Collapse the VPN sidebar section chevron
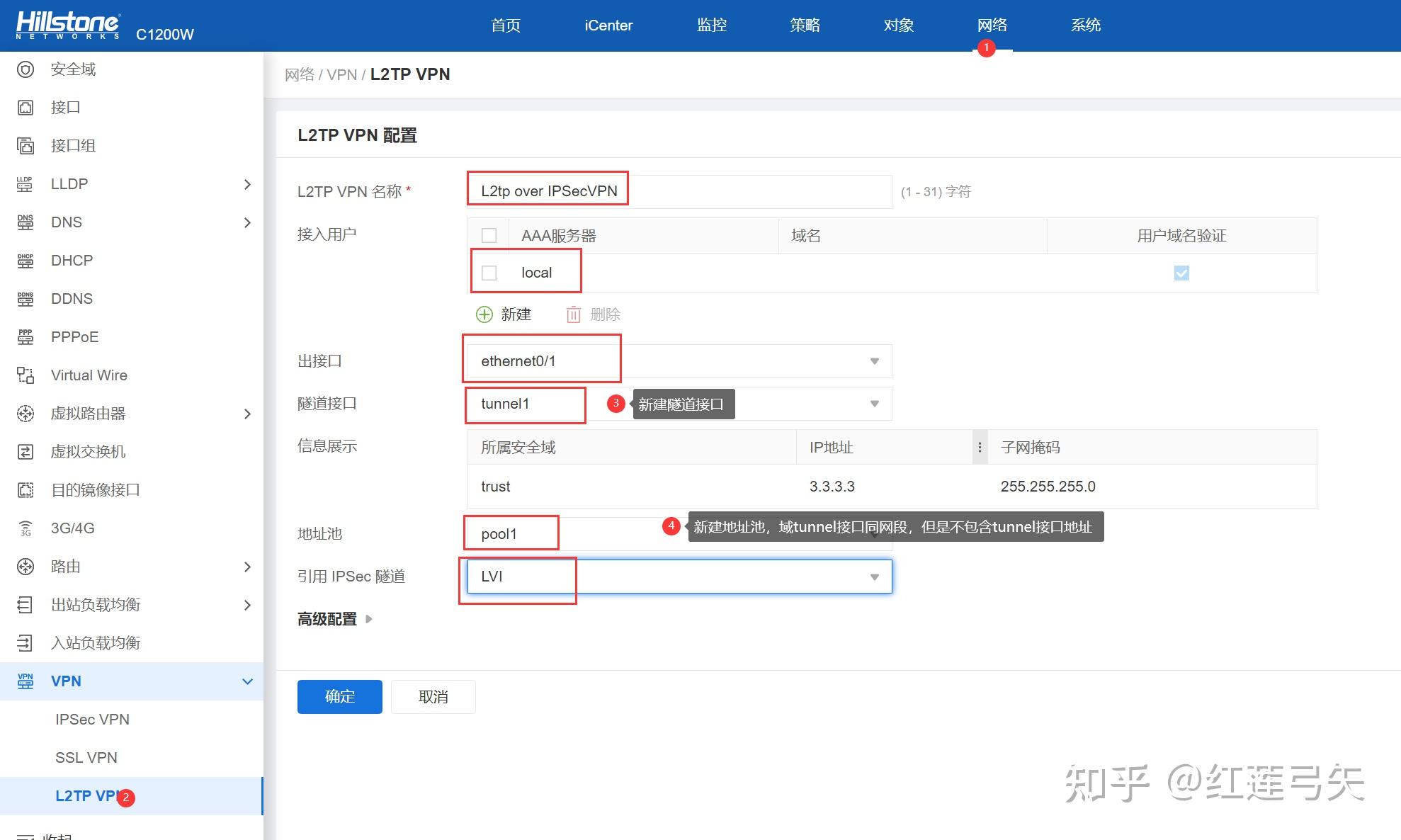Viewport: 1401px width, 840px height. (247, 681)
